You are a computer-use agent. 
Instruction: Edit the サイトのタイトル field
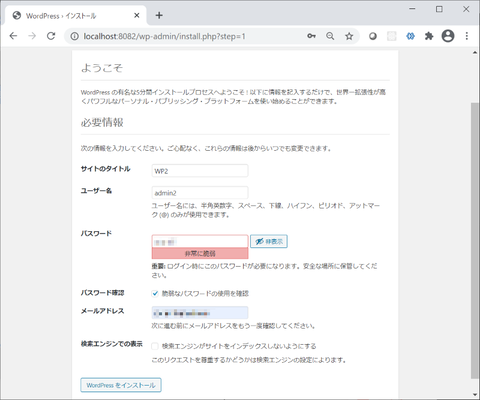[x=200, y=171]
